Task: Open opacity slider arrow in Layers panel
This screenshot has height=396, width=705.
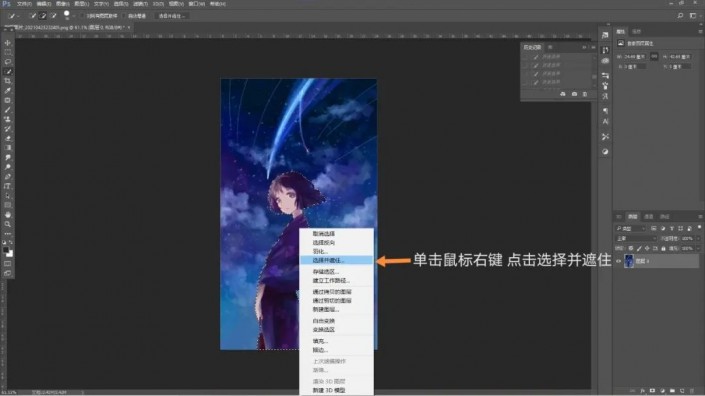Action: pyautogui.click(x=698, y=239)
